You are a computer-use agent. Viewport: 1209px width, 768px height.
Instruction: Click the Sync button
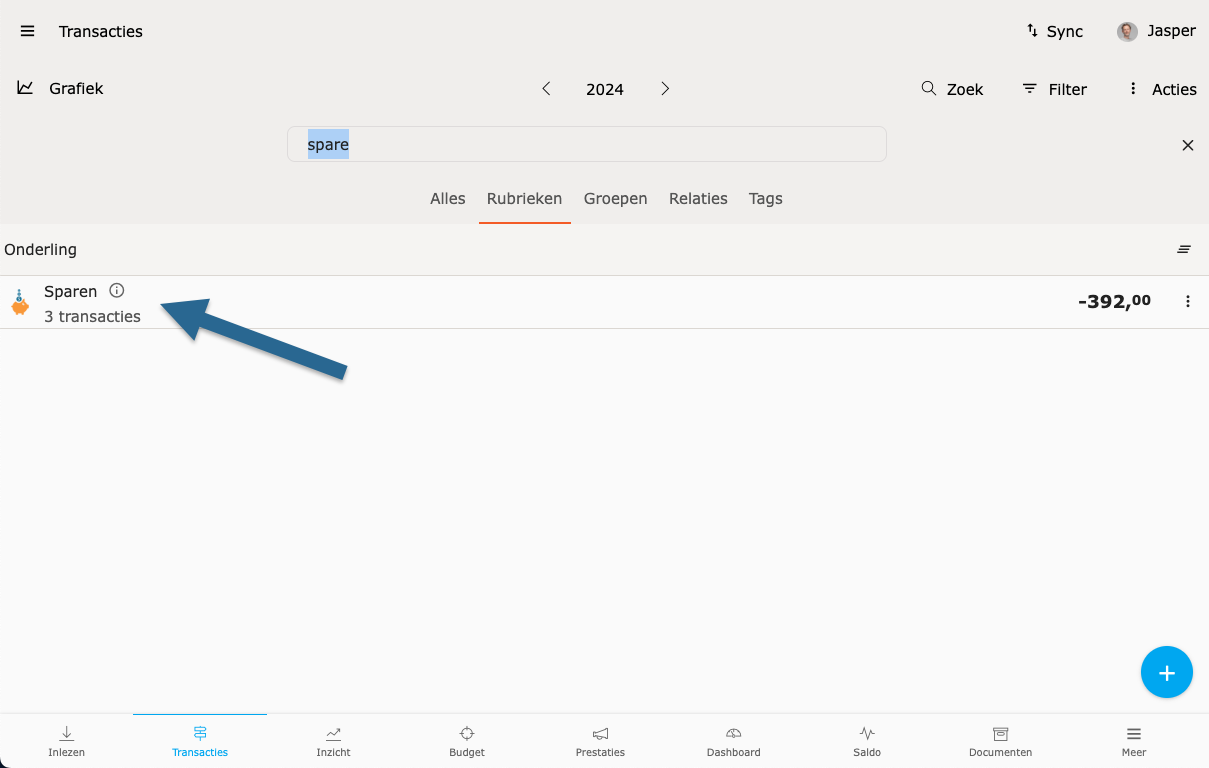[1055, 31]
